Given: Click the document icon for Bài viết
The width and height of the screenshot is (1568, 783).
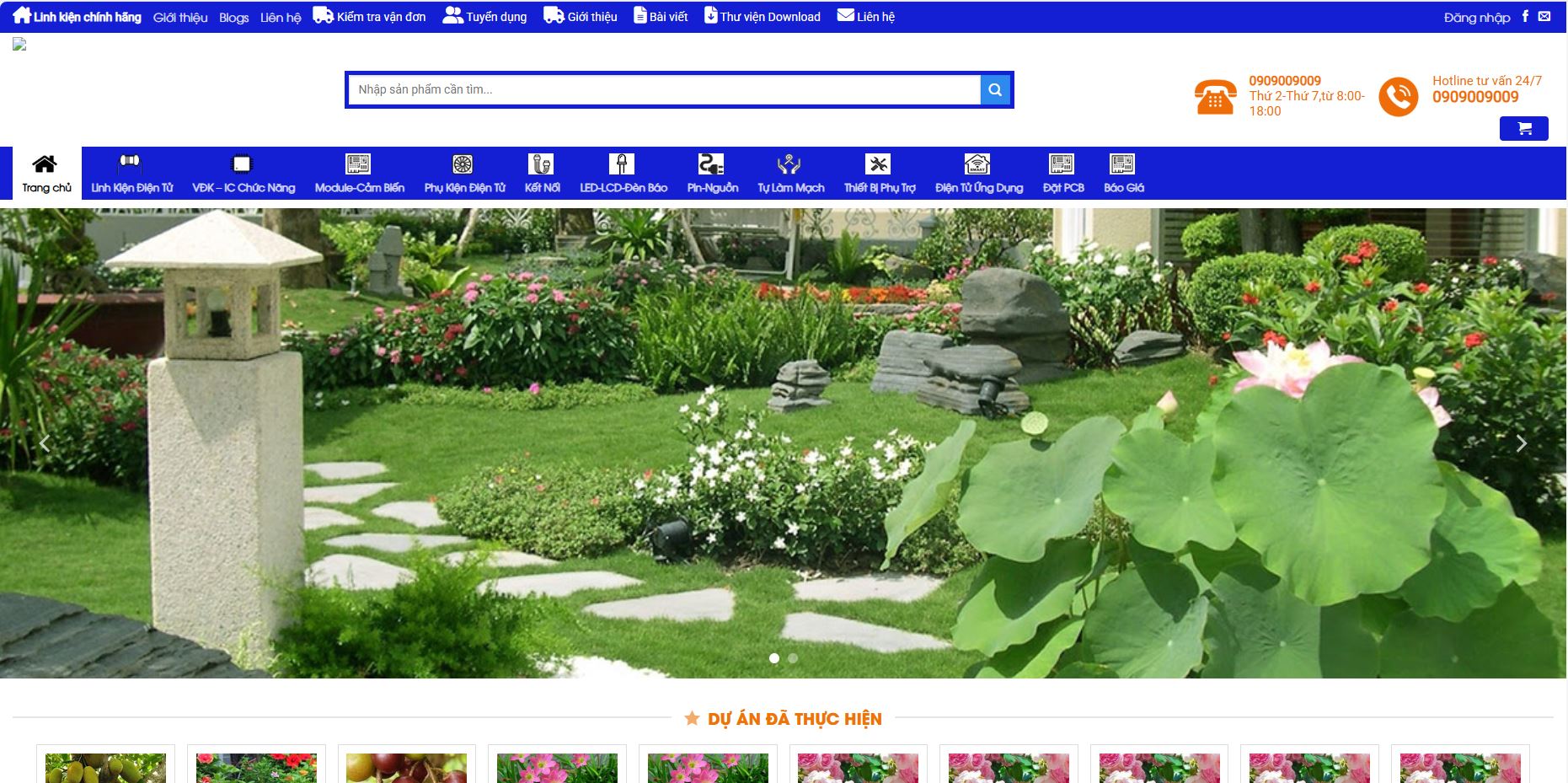Looking at the screenshot, I should coord(640,15).
